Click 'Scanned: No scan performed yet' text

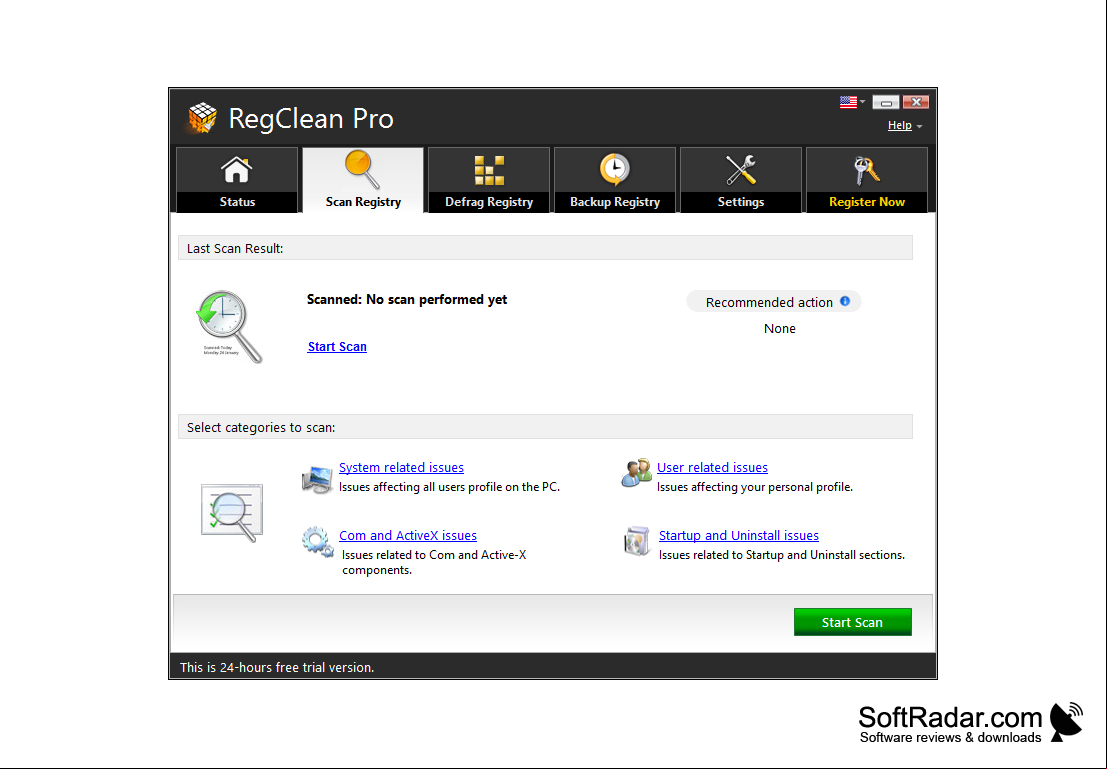[x=407, y=299]
